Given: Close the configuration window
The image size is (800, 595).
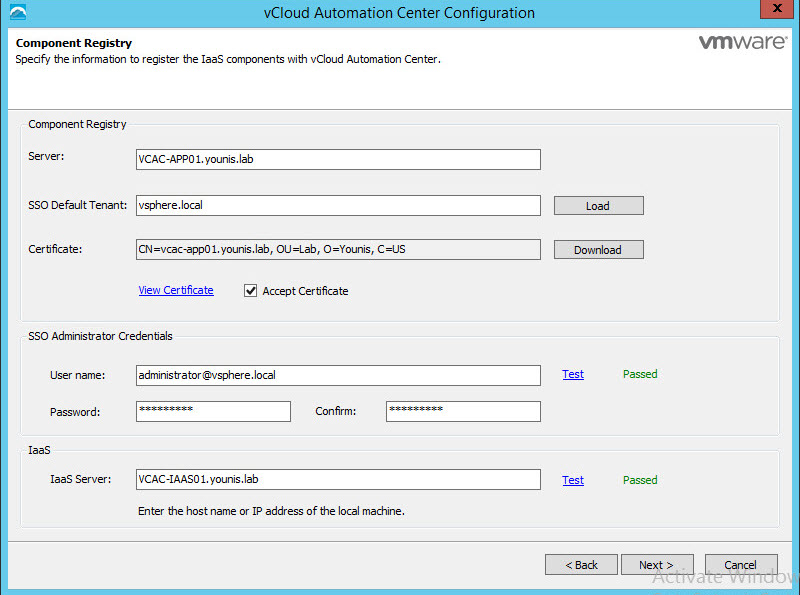Looking at the screenshot, I should pyautogui.click(x=770, y=12).
